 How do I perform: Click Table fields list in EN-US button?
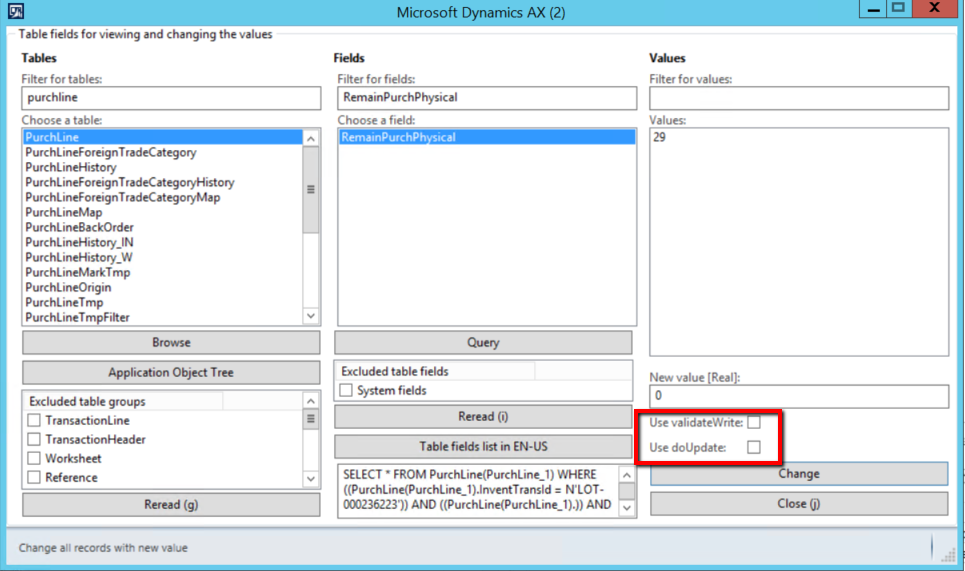pyautogui.click(x=483, y=447)
